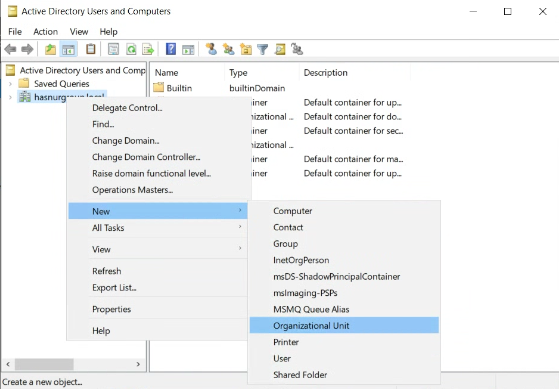
Task: Click the Find Objects toolbar icon
Action: point(280,49)
